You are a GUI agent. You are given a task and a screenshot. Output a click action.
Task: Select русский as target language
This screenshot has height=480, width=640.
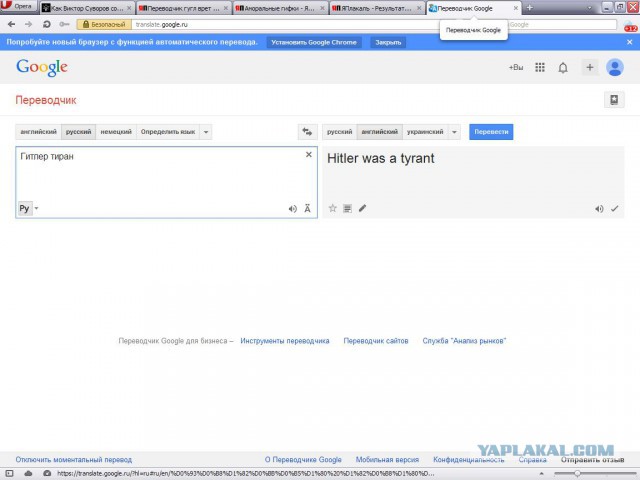(340, 132)
